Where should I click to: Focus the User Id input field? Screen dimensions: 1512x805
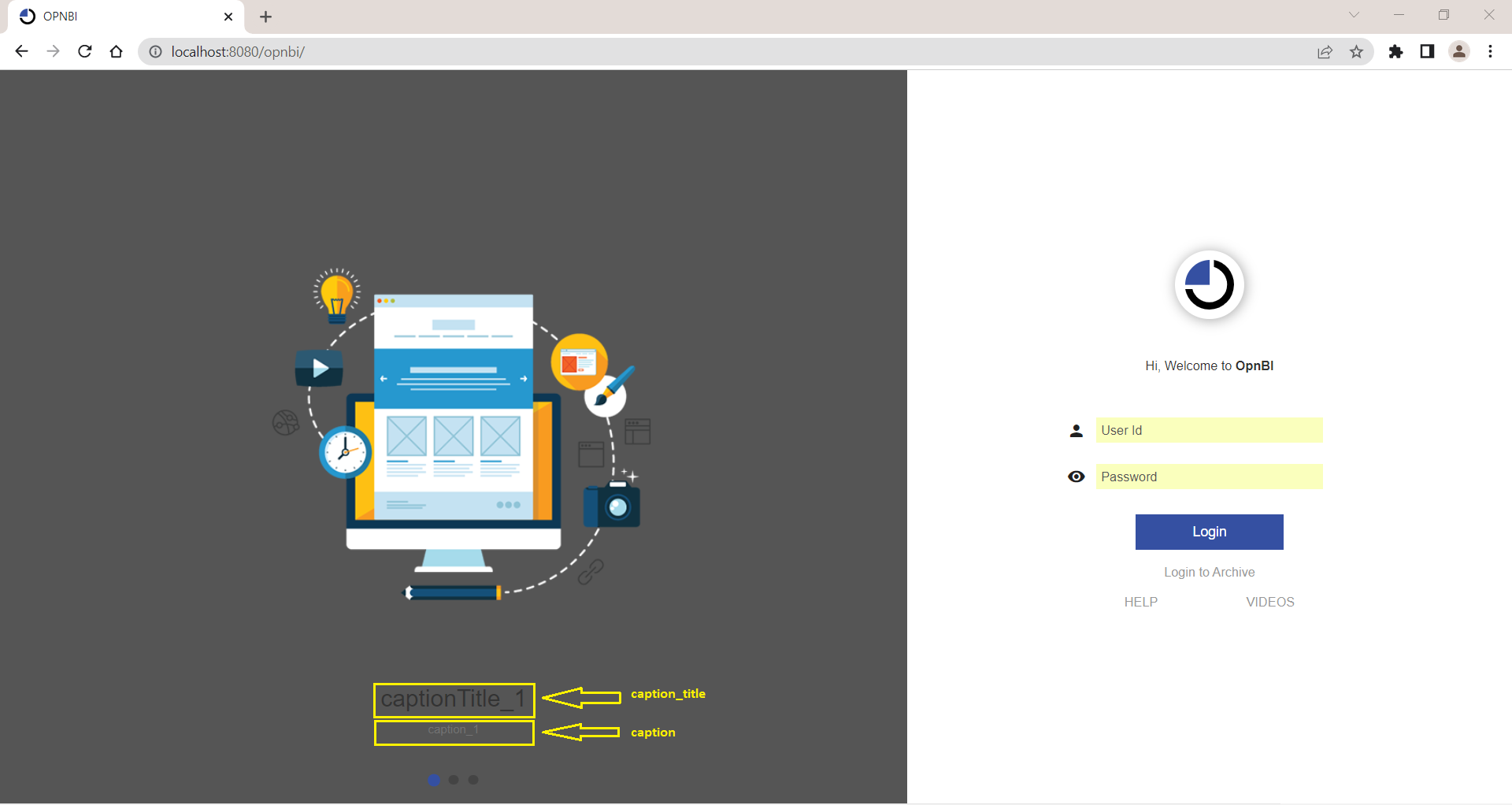click(1209, 430)
